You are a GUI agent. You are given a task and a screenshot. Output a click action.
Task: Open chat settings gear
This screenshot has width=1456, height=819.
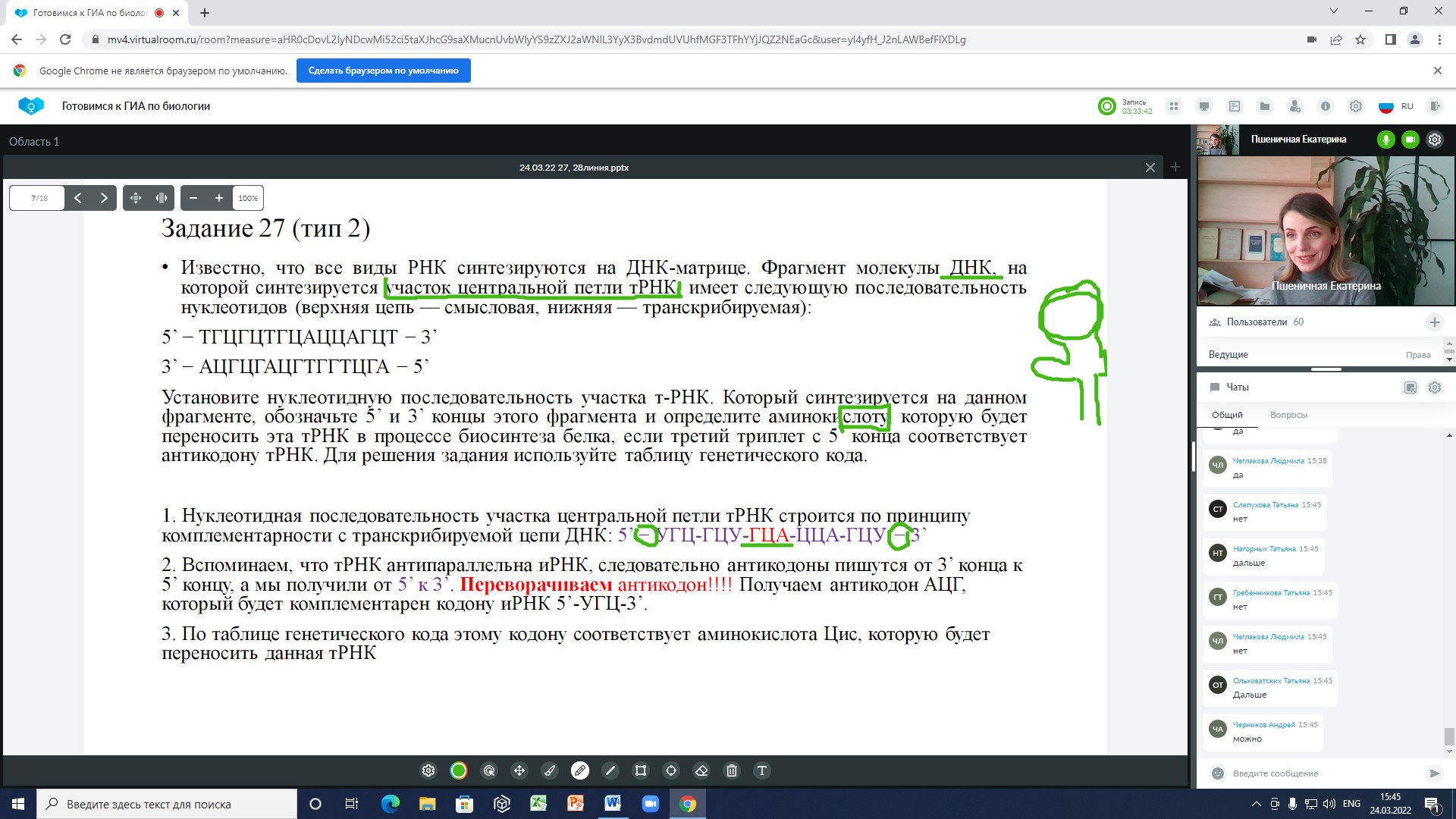tap(1435, 388)
